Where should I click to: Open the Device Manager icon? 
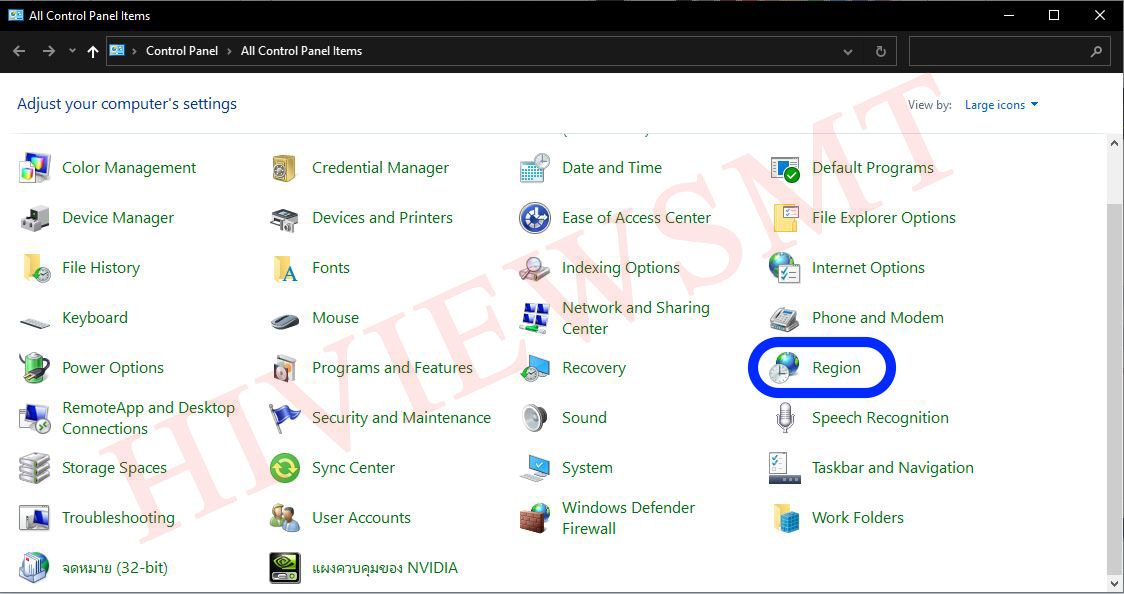[x=35, y=218]
